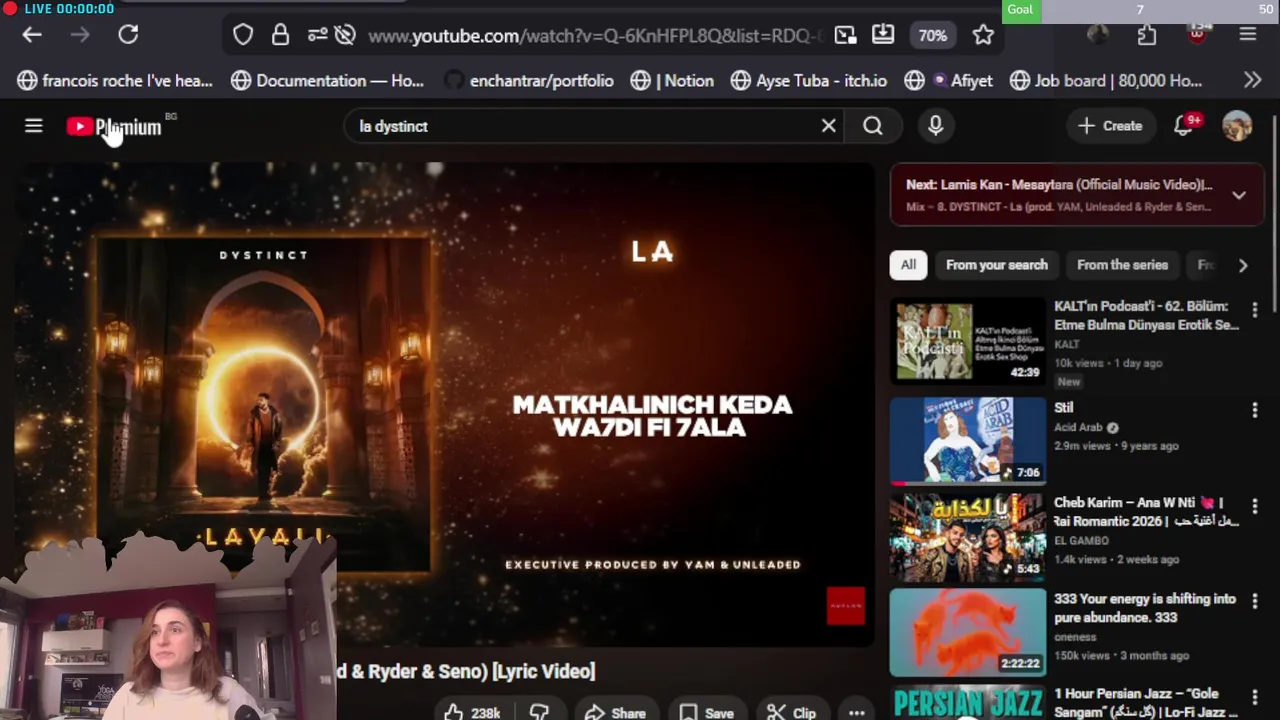The width and height of the screenshot is (1280, 720).
Task: Reset the 70% zoom level indicator
Action: pos(932,35)
